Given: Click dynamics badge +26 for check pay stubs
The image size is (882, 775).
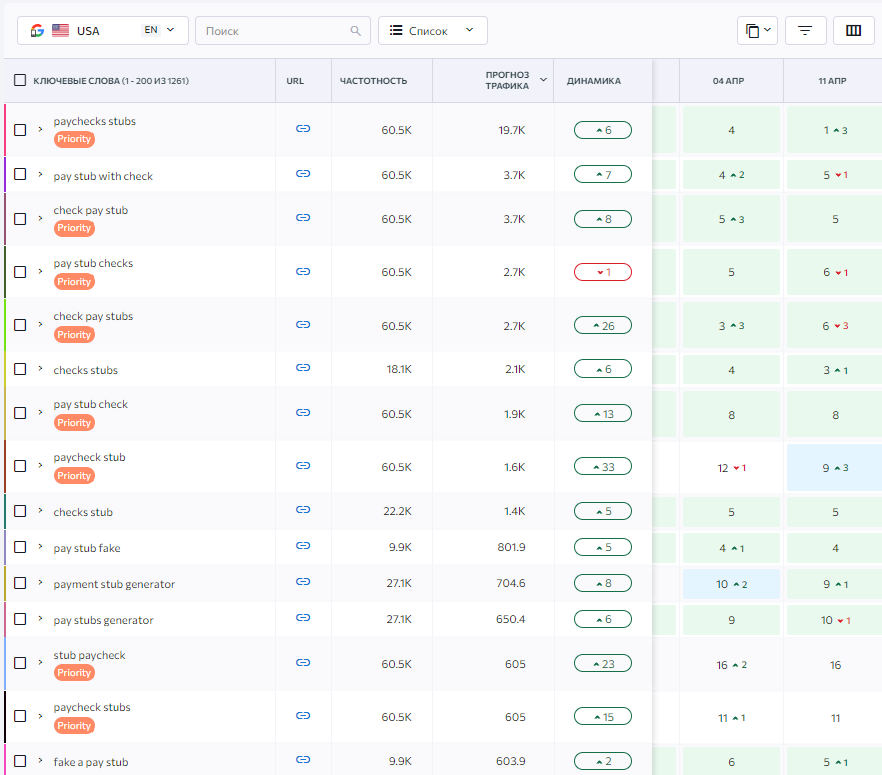Looking at the screenshot, I should pos(602,326).
